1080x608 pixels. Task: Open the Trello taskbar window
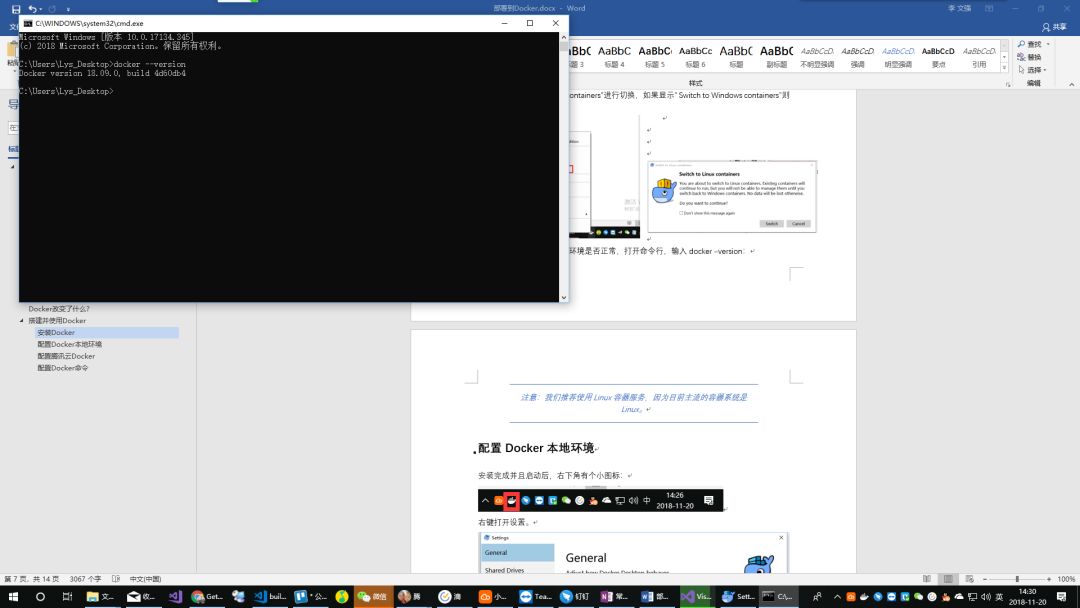click(311, 596)
